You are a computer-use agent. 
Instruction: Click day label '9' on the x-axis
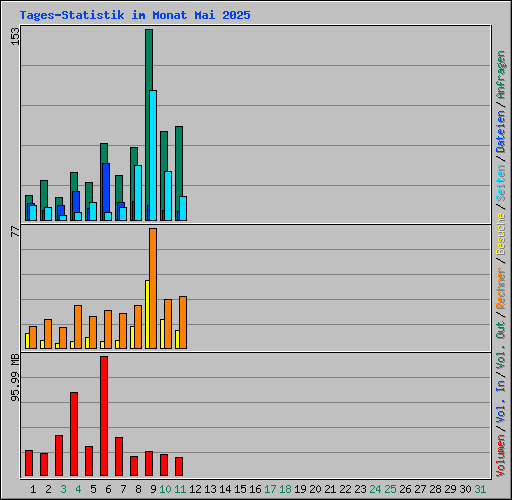[153, 489]
